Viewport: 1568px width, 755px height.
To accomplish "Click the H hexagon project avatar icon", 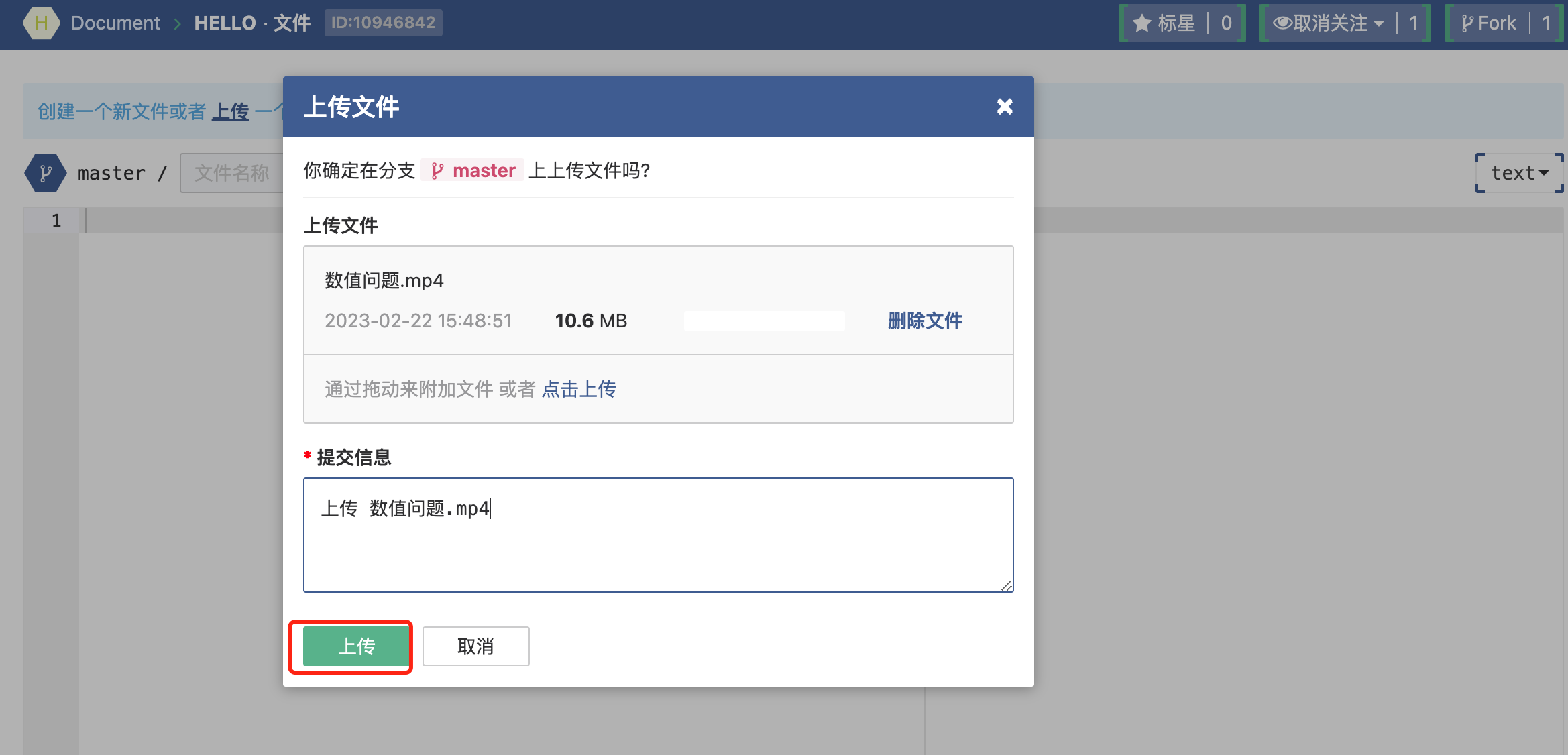I will (42, 23).
